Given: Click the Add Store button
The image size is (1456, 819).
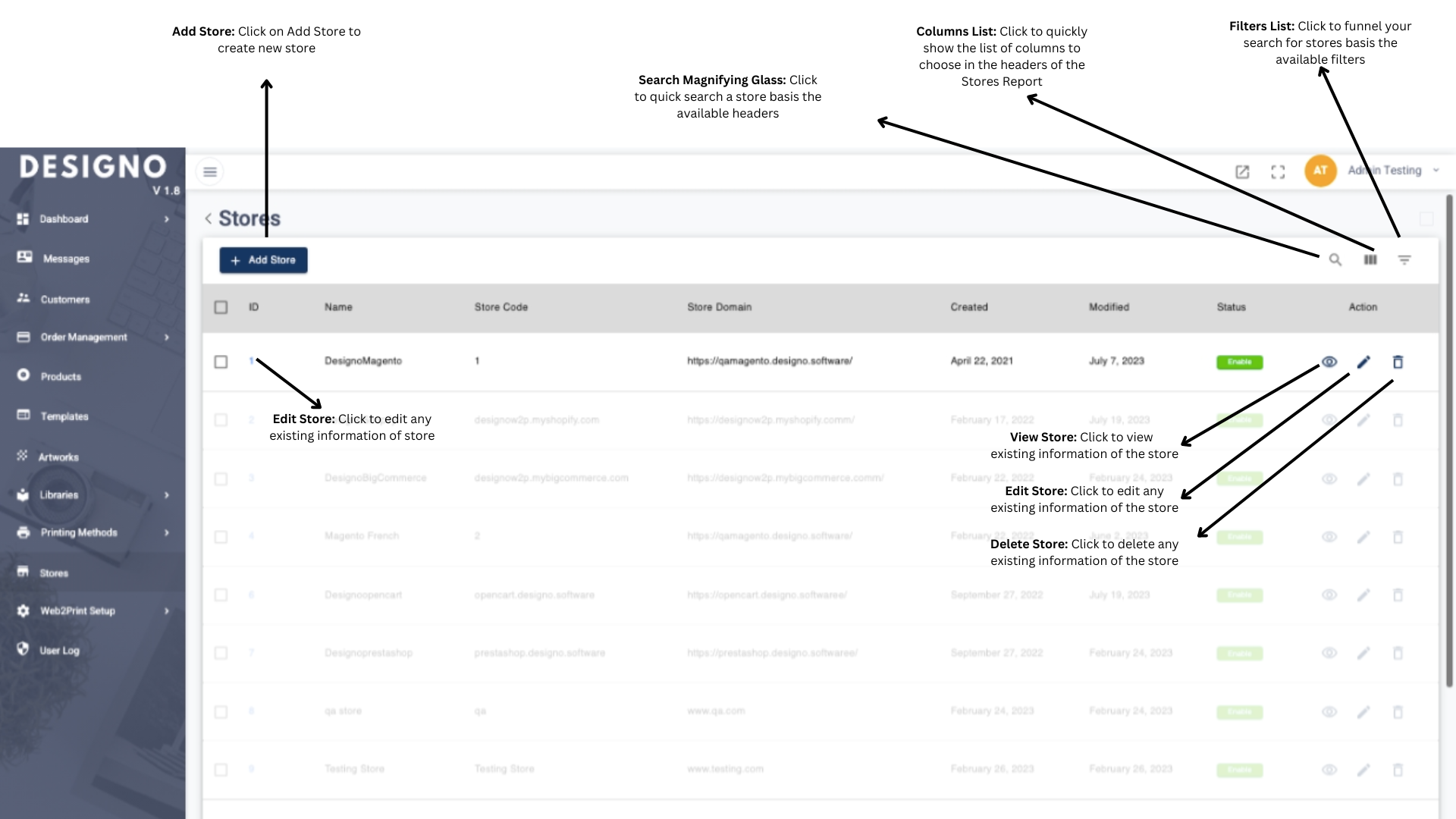Looking at the screenshot, I should 263,260.
